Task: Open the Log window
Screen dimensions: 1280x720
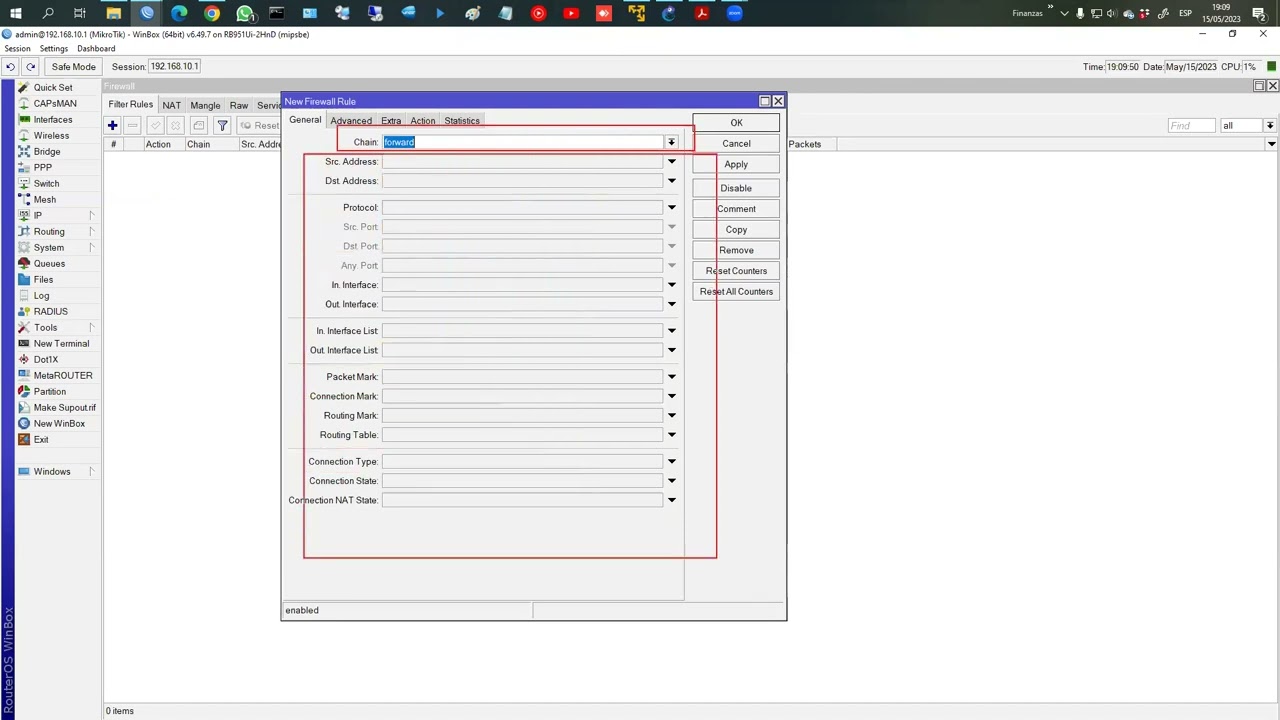Action: (41, 295)
